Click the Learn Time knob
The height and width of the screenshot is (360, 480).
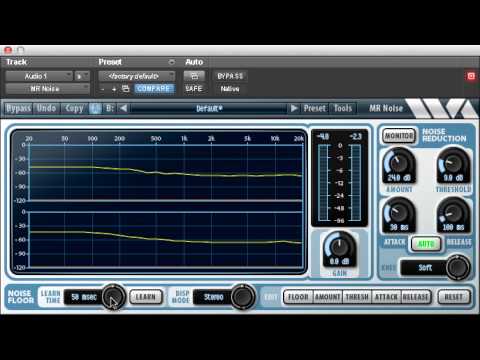(x=113, y=297)
